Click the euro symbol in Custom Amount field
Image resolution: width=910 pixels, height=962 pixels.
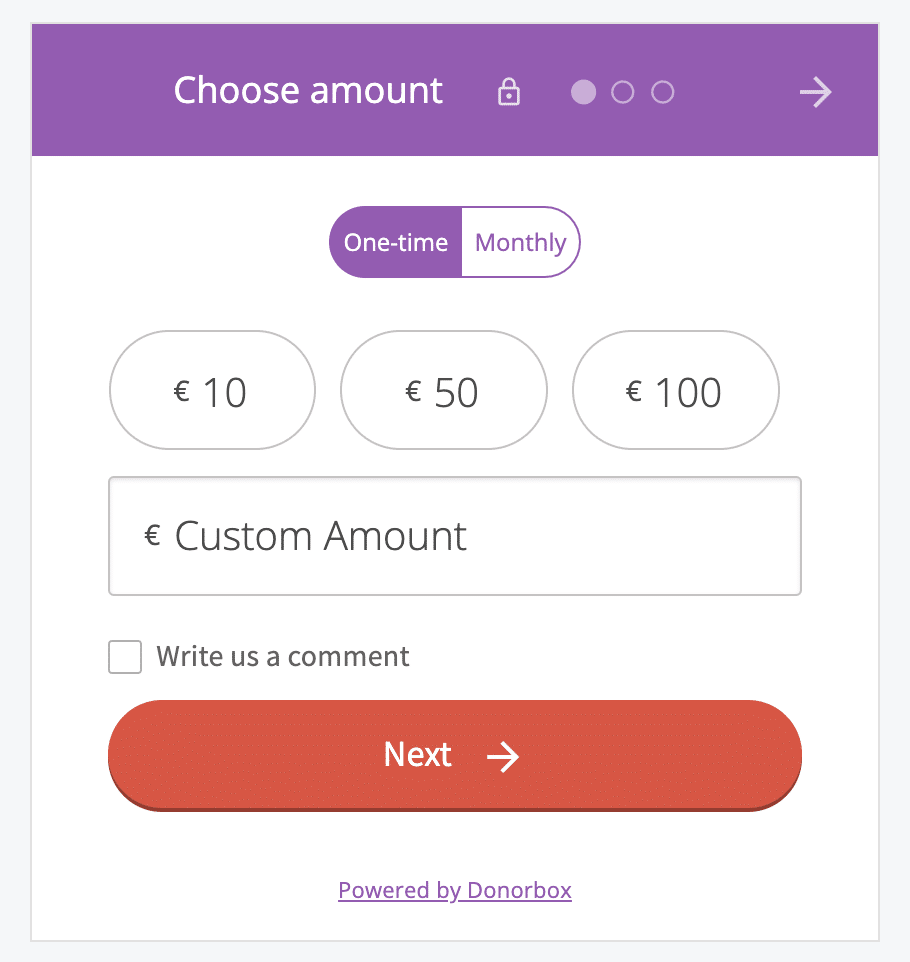click(x=153, y=536)
